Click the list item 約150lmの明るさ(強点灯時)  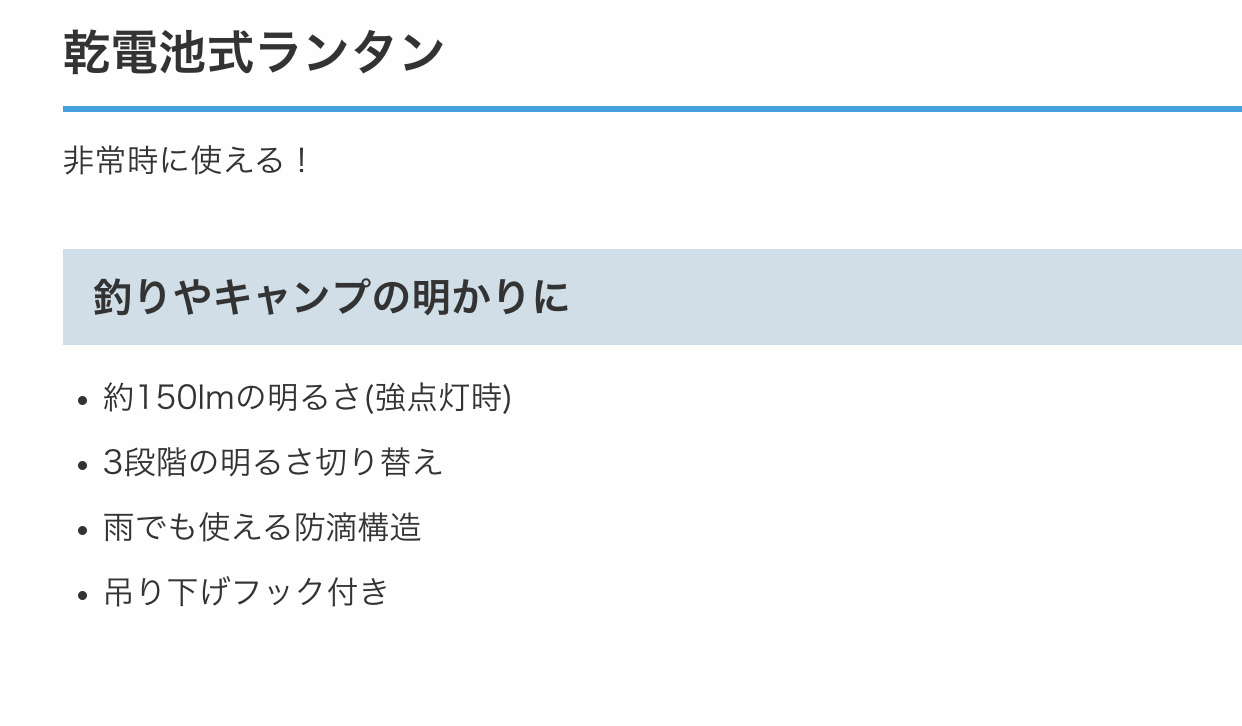[x=307, y=398]
